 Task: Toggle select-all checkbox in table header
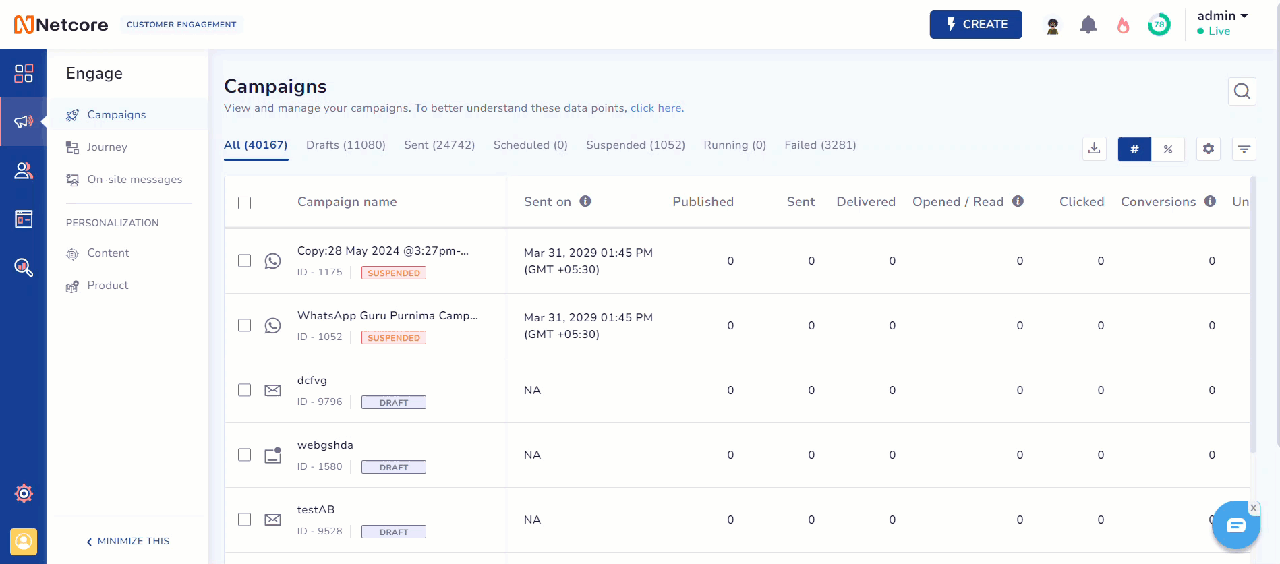click(x=244, y=202)
